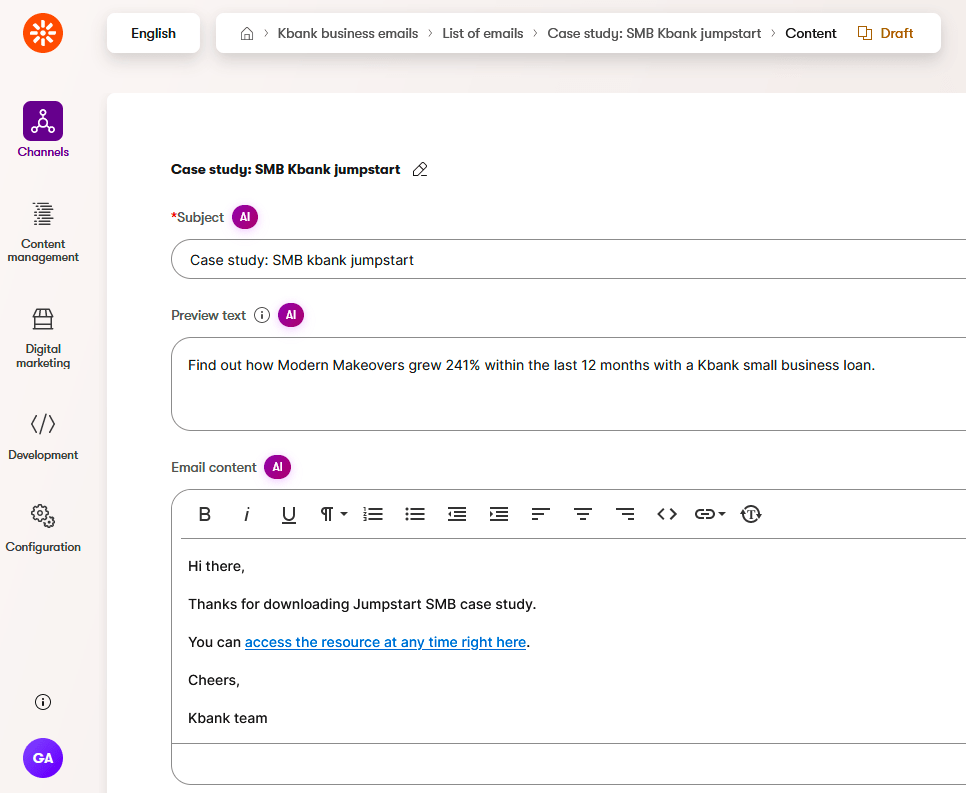The width and height of the screenshot is (966, 793).
Task: Click the AI badge next to Subject
Action: tap(245, 217)
